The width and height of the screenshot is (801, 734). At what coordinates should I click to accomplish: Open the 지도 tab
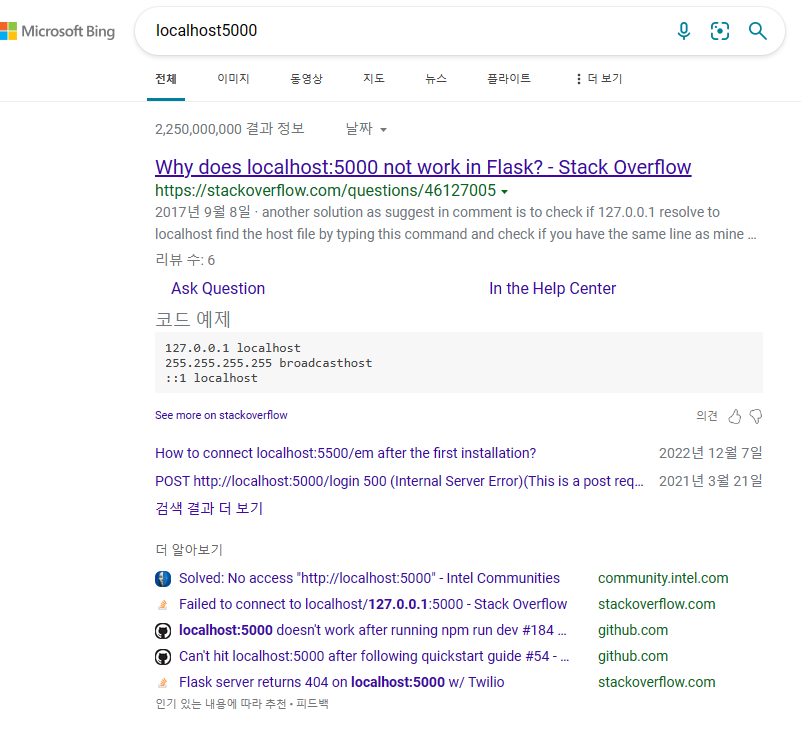click(373, 79)
